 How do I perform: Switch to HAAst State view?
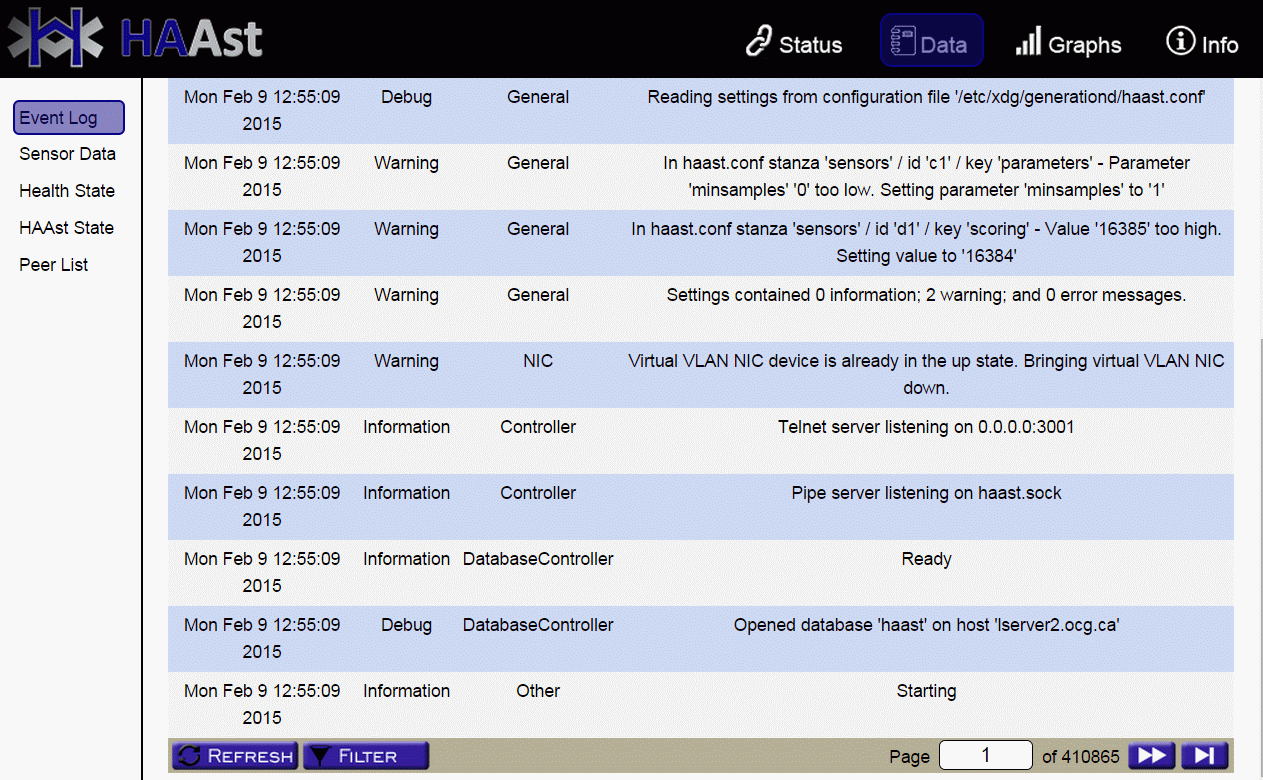(x=66, y=228)
